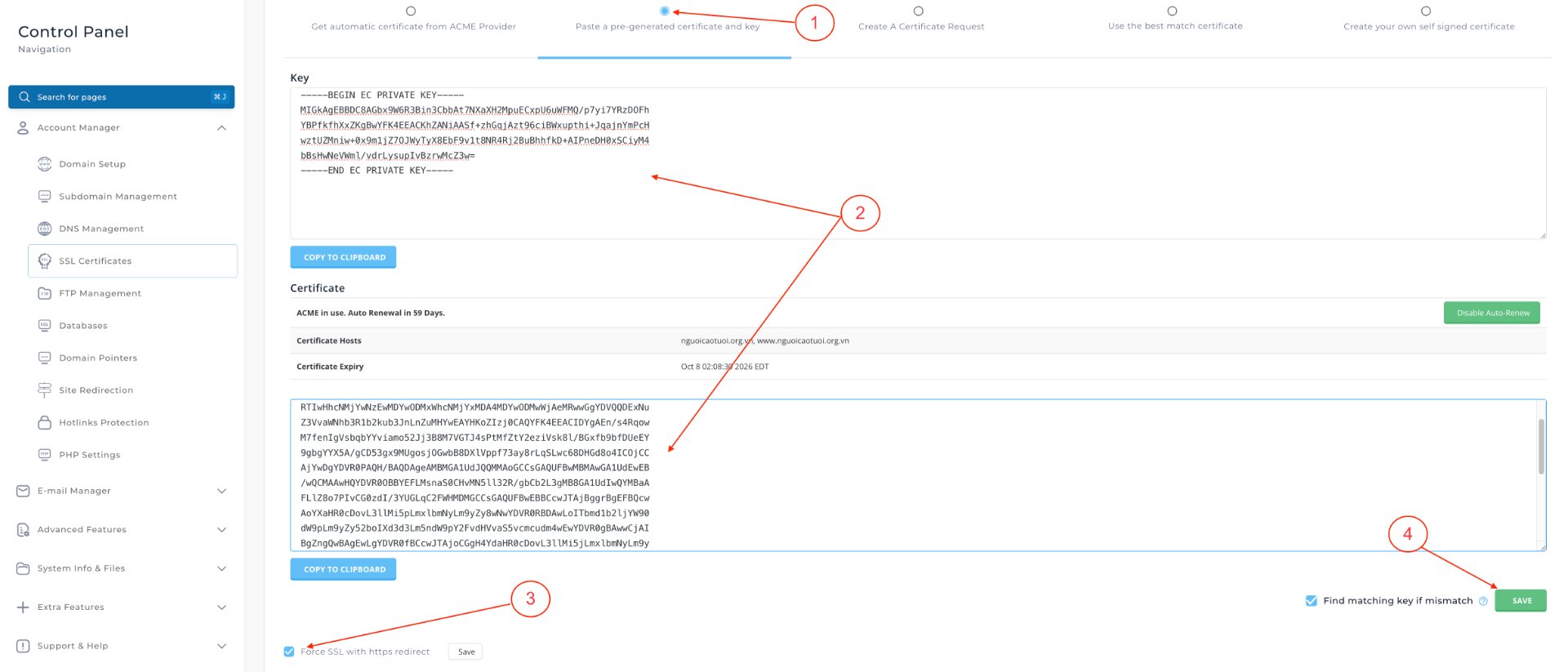The height and width of the screenshot is (672, 1568).
Task: Click the search magnifier icon
Action: [x=24, y=96]
